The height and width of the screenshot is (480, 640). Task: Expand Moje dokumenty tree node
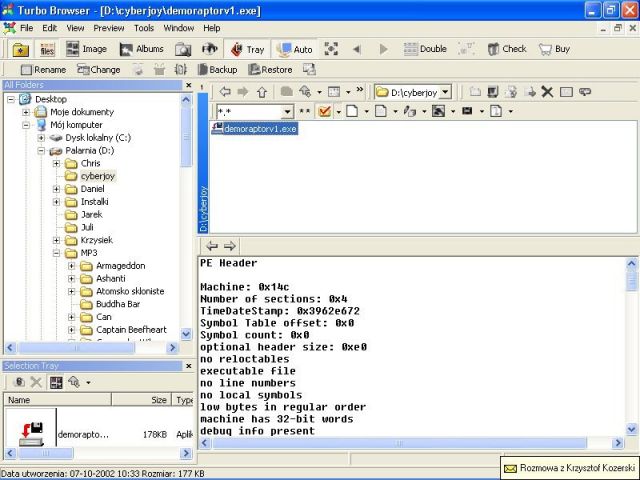point(26,112)
